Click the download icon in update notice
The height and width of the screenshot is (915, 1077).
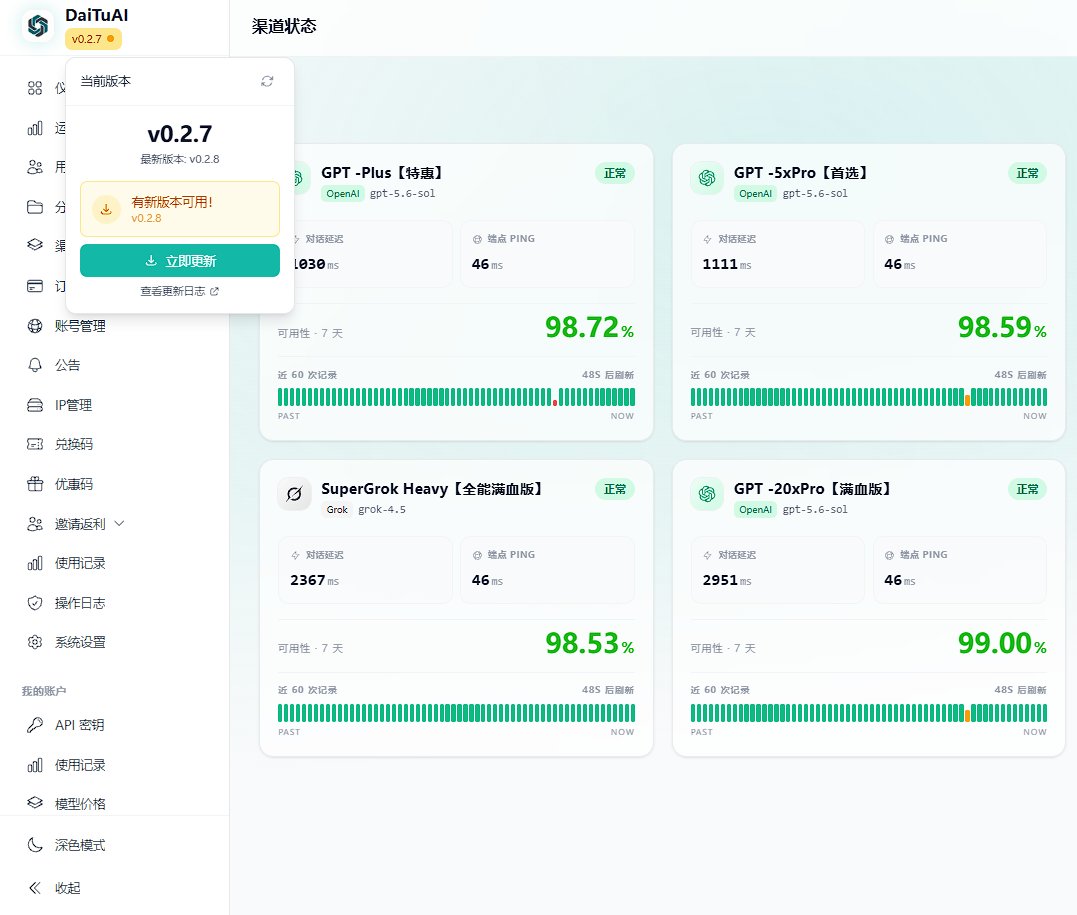click(x=106, y=210)
